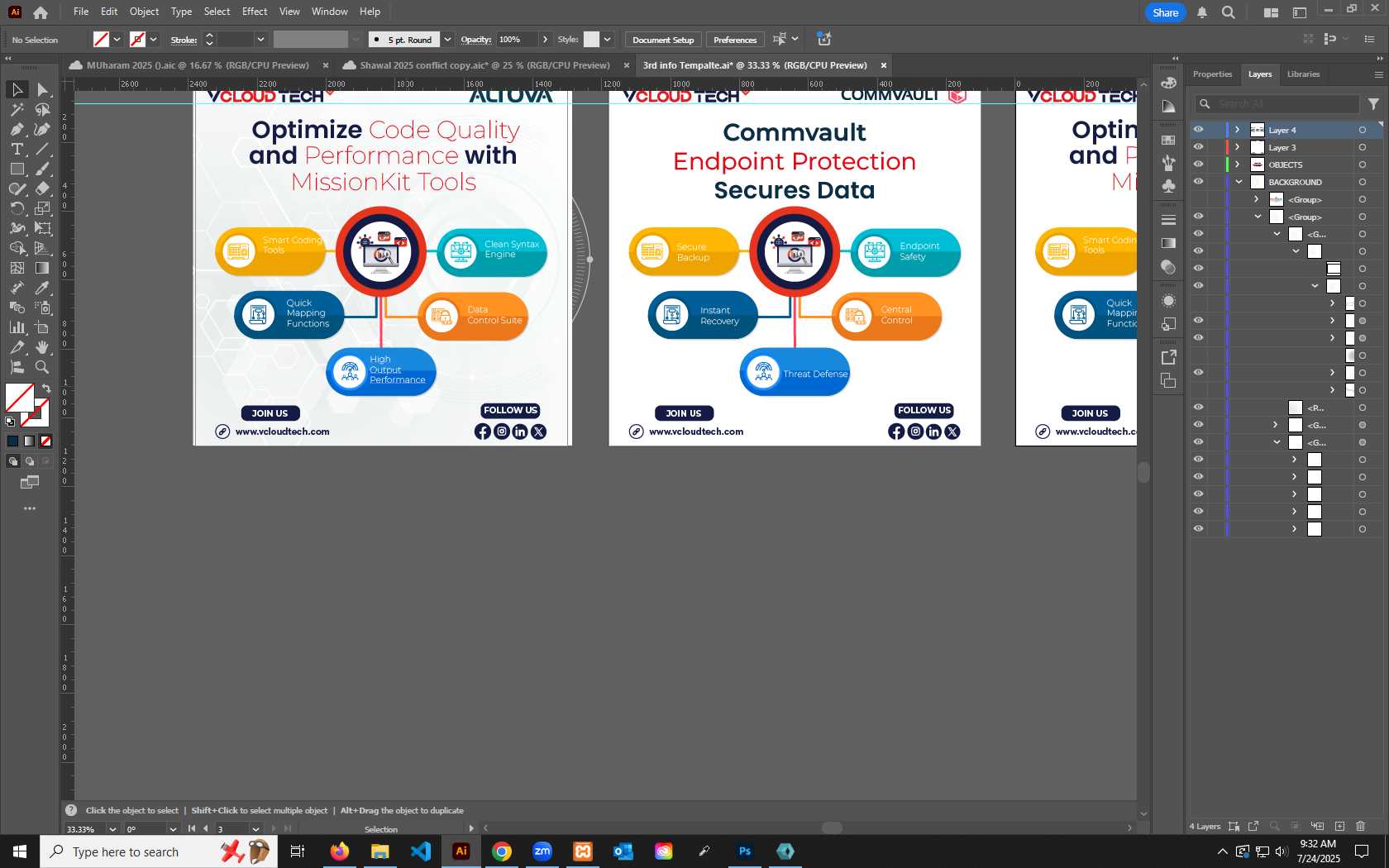Image resolution: width=1389 pixels, height=868 pixels.
Task: Select the Zoom tool
Action: click(x=42, y=367)
